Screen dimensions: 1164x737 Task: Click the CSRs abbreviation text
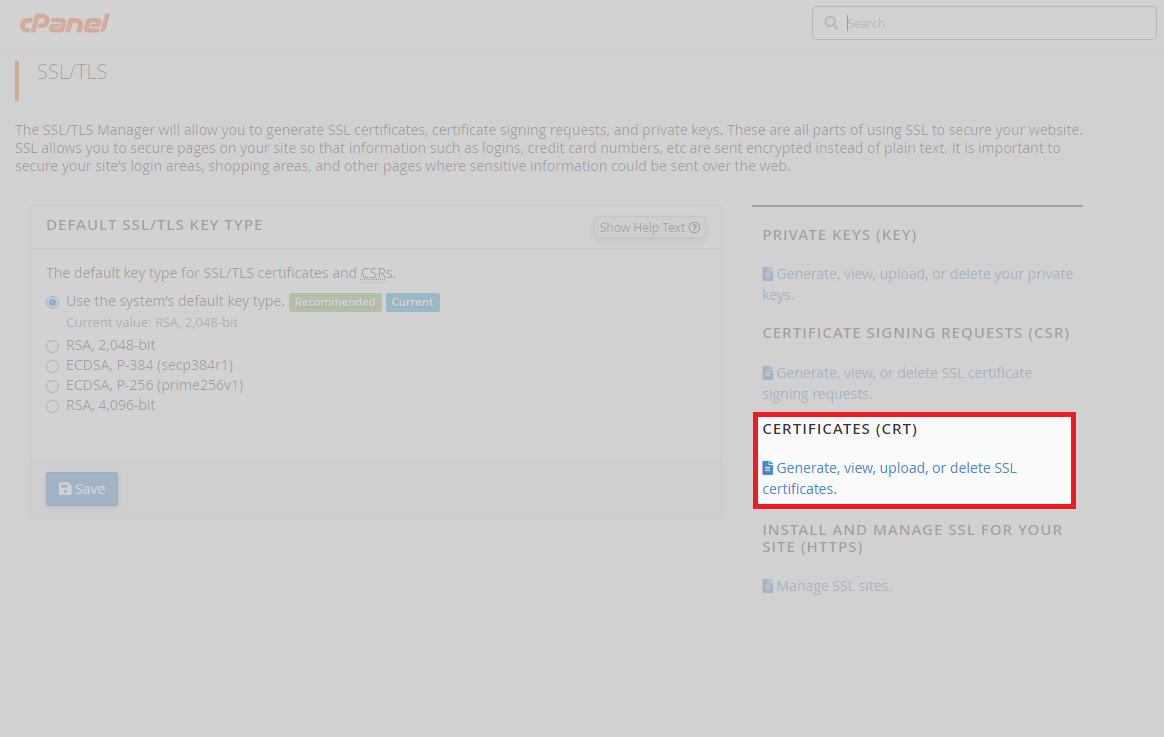coord(377,273)
